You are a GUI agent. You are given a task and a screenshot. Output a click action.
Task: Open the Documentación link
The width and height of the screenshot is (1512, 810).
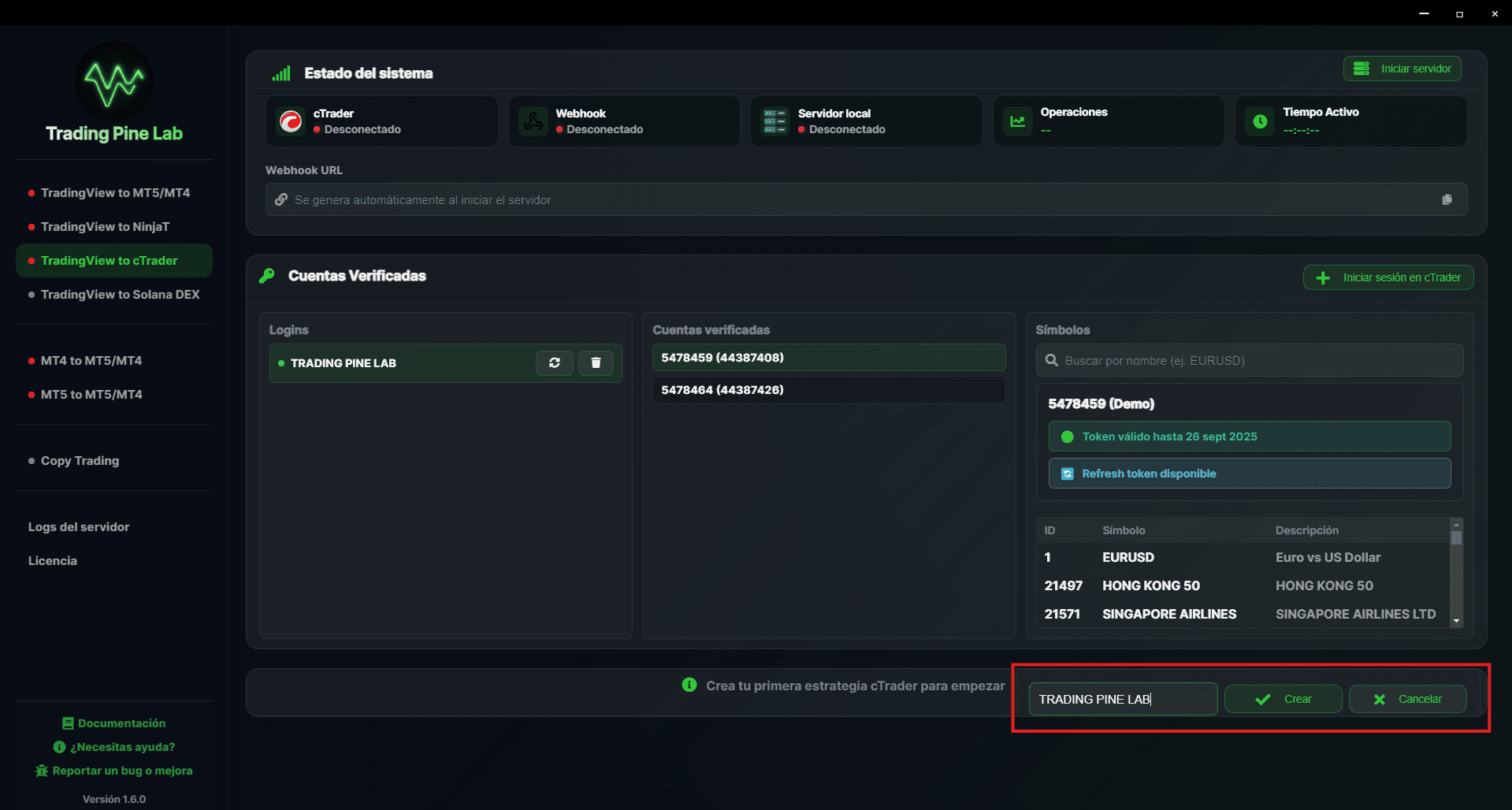pyautogui.click(x=113, y=723)
